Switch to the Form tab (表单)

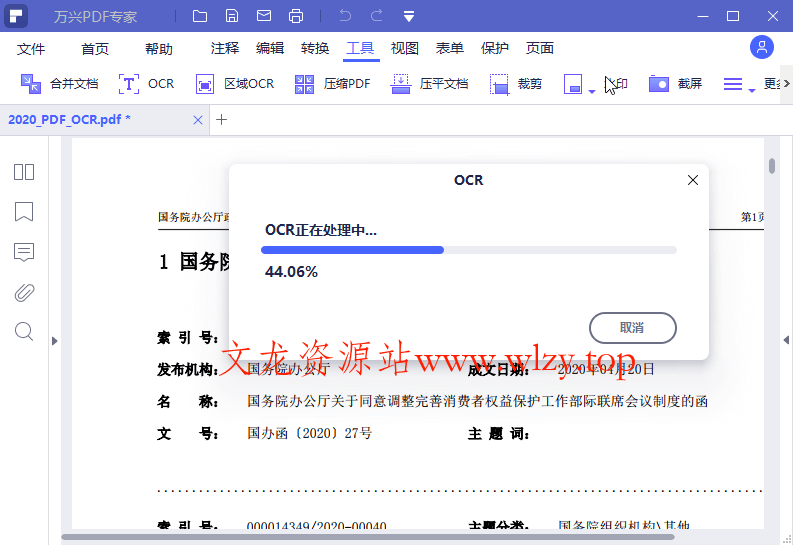(x=450, y=48)
